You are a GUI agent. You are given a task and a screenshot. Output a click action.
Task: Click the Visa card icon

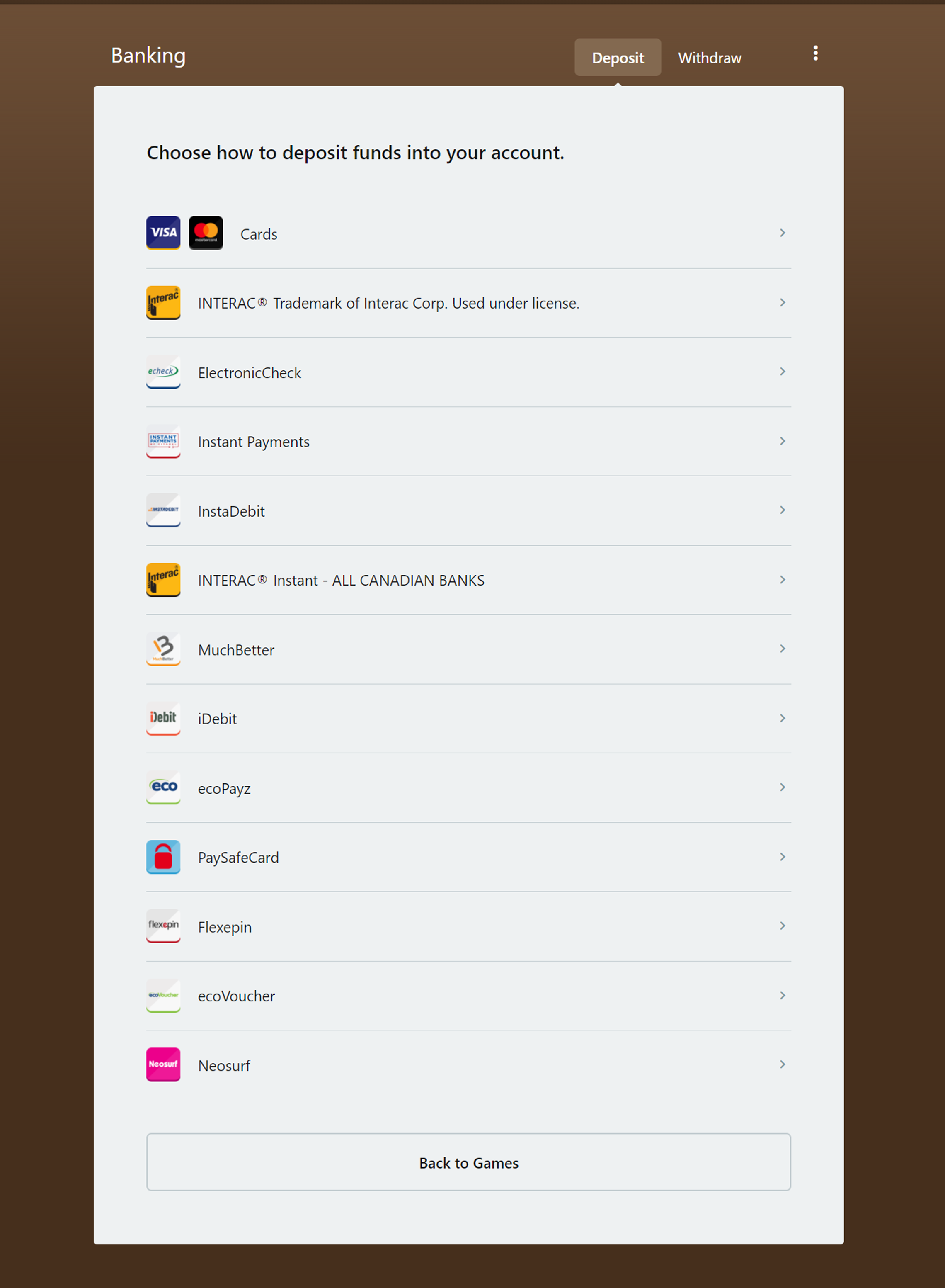(x=163, y=233)
